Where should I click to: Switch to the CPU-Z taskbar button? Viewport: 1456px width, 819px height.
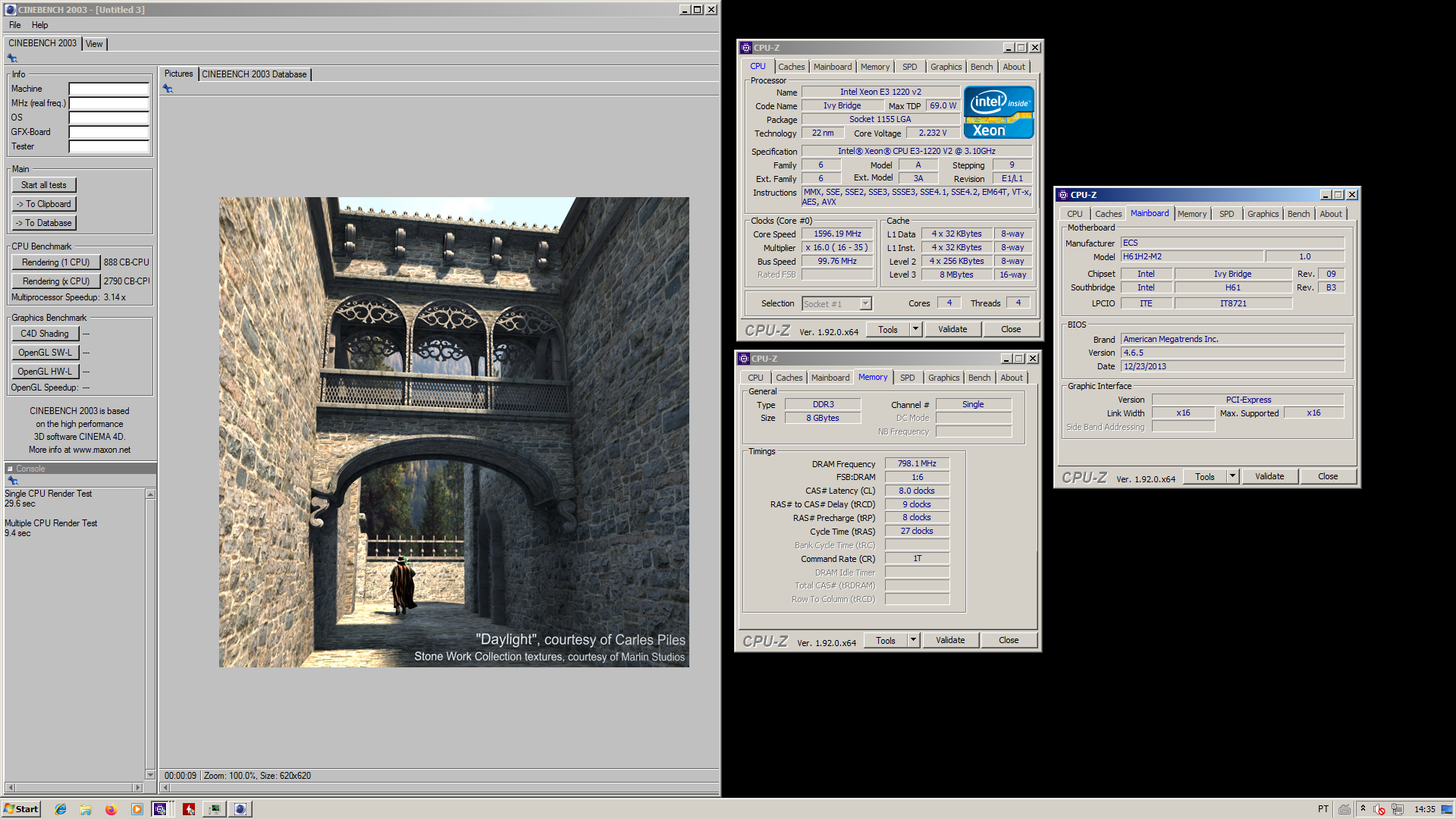pos(161,809)
